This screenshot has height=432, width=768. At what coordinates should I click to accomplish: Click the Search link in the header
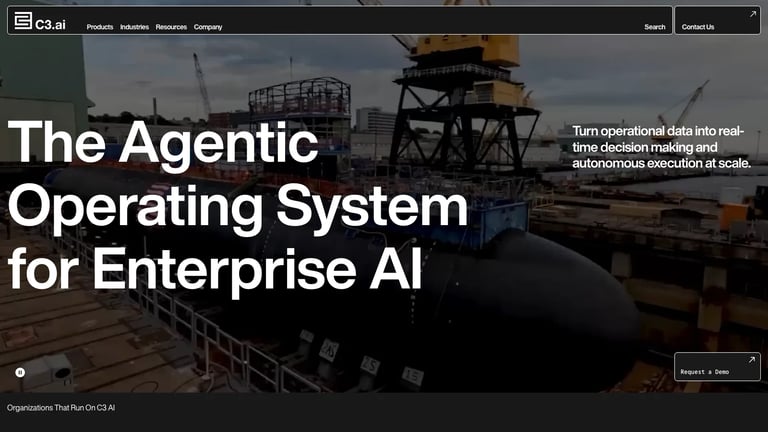point(654,27)
